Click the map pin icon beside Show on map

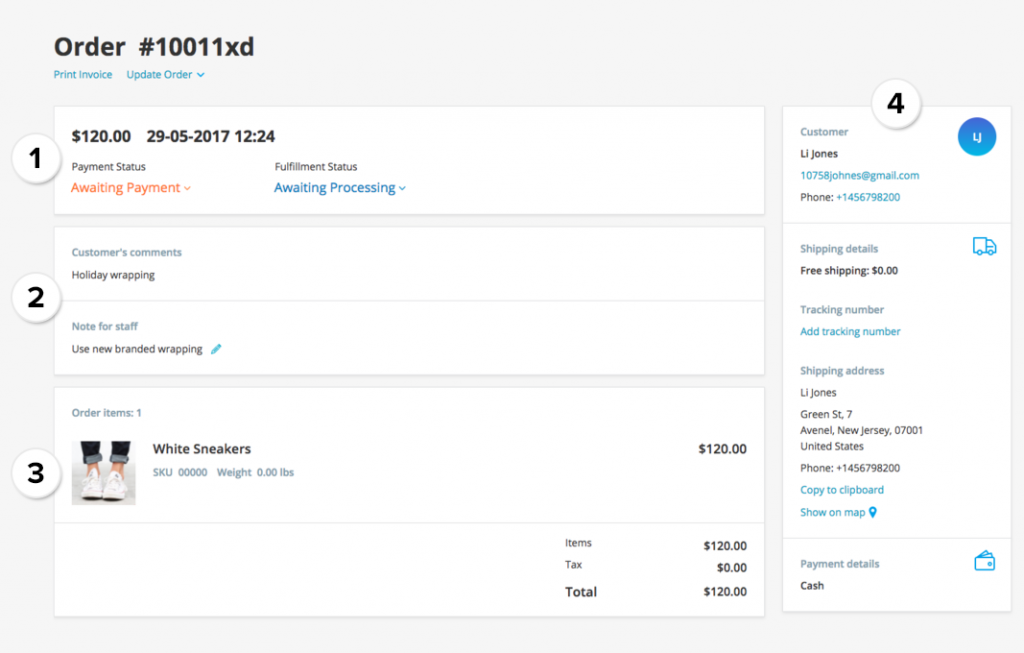[873, 512]
